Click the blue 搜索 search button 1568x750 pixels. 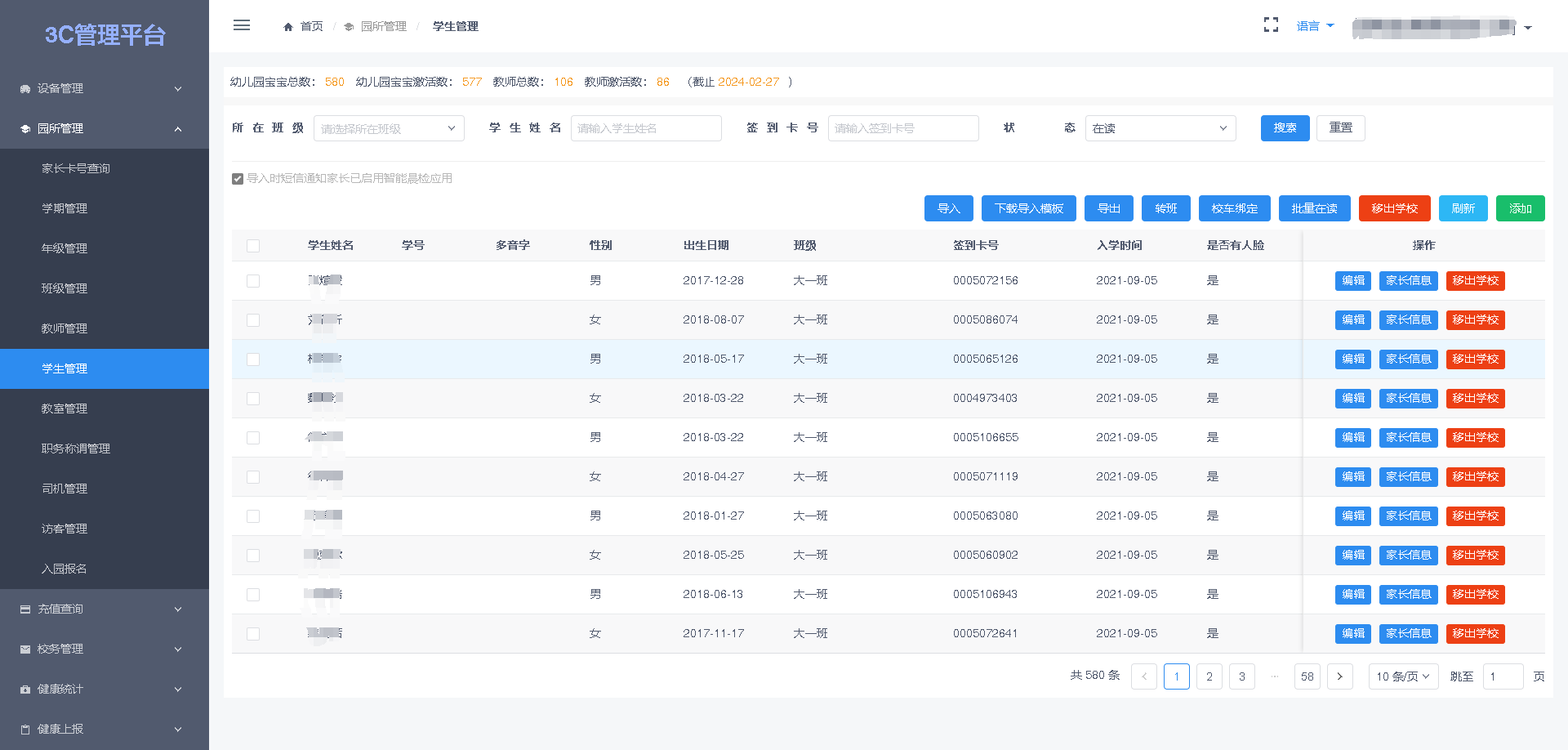tap(1285, 128)
